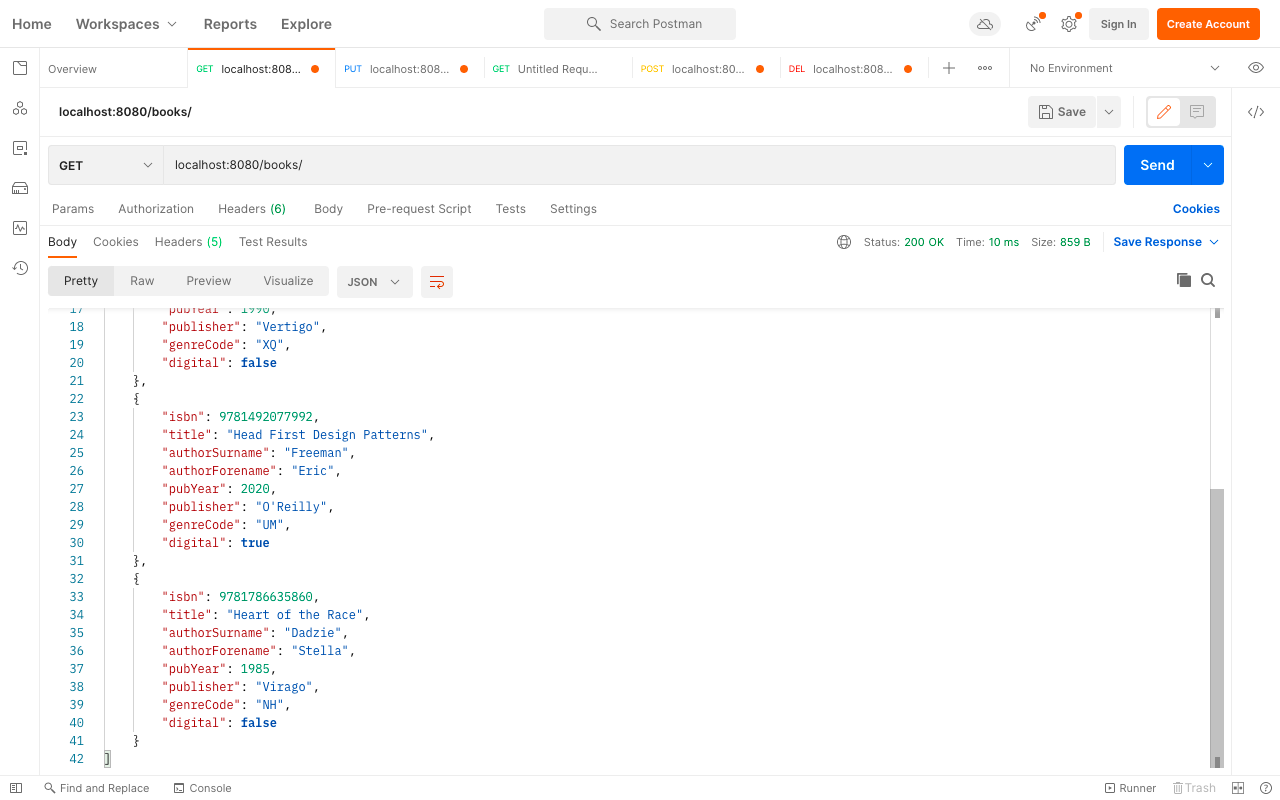Open the Workspaces menu
Viewport: 1280px width, 800px height.
pyautogui.click(x=127, y=24)
